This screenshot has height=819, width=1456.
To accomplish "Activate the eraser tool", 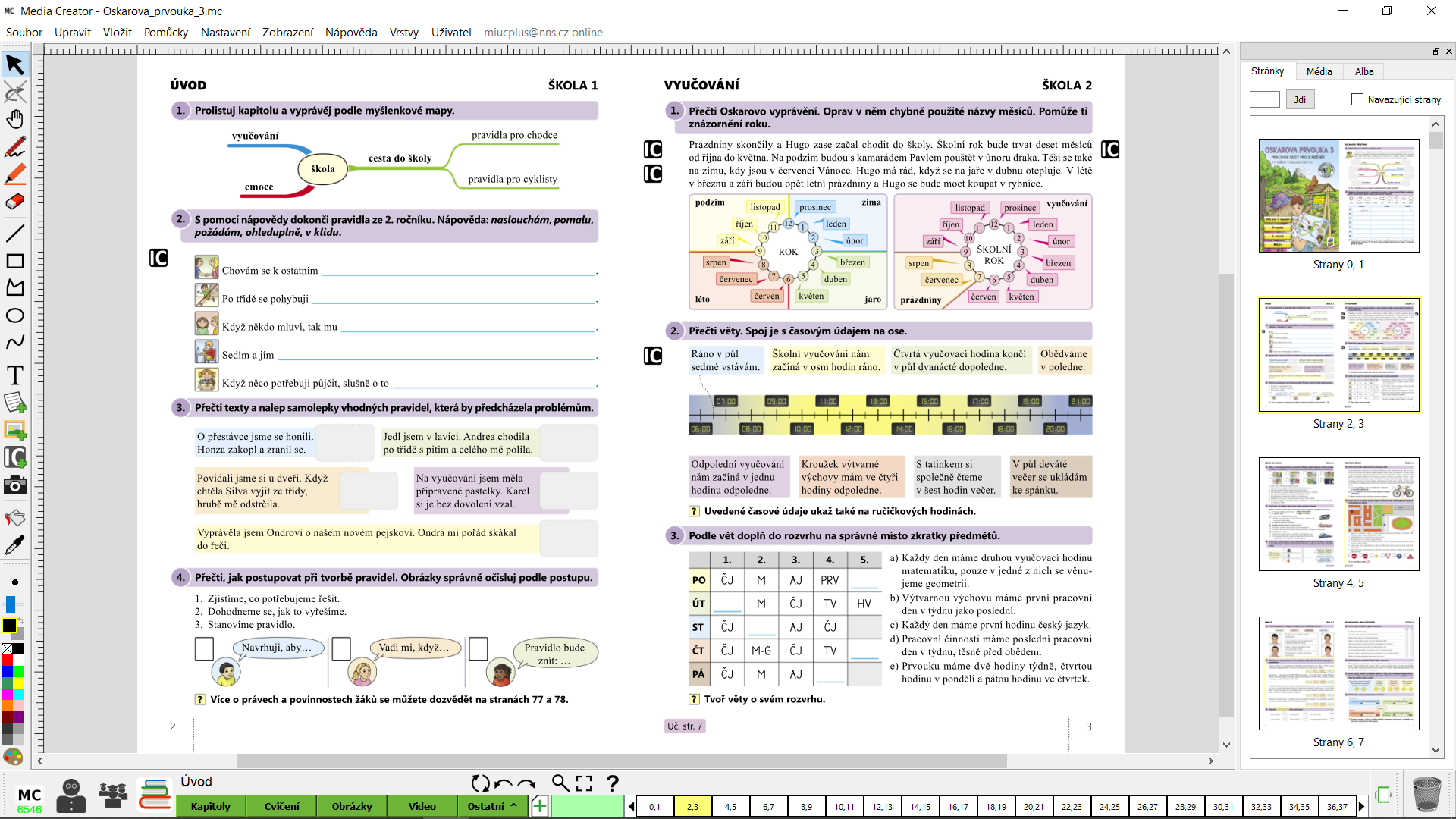I will coord(14,202).
